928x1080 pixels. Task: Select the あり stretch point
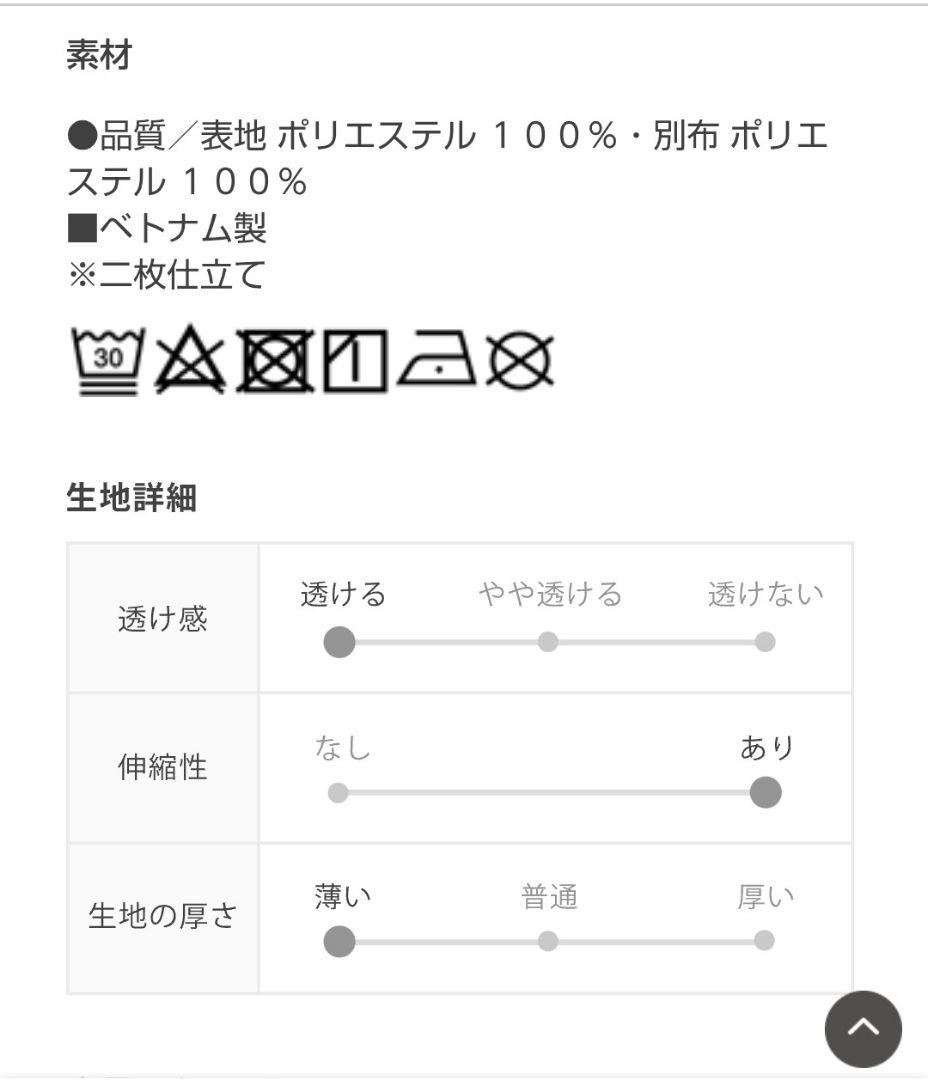tap(765, 793)
